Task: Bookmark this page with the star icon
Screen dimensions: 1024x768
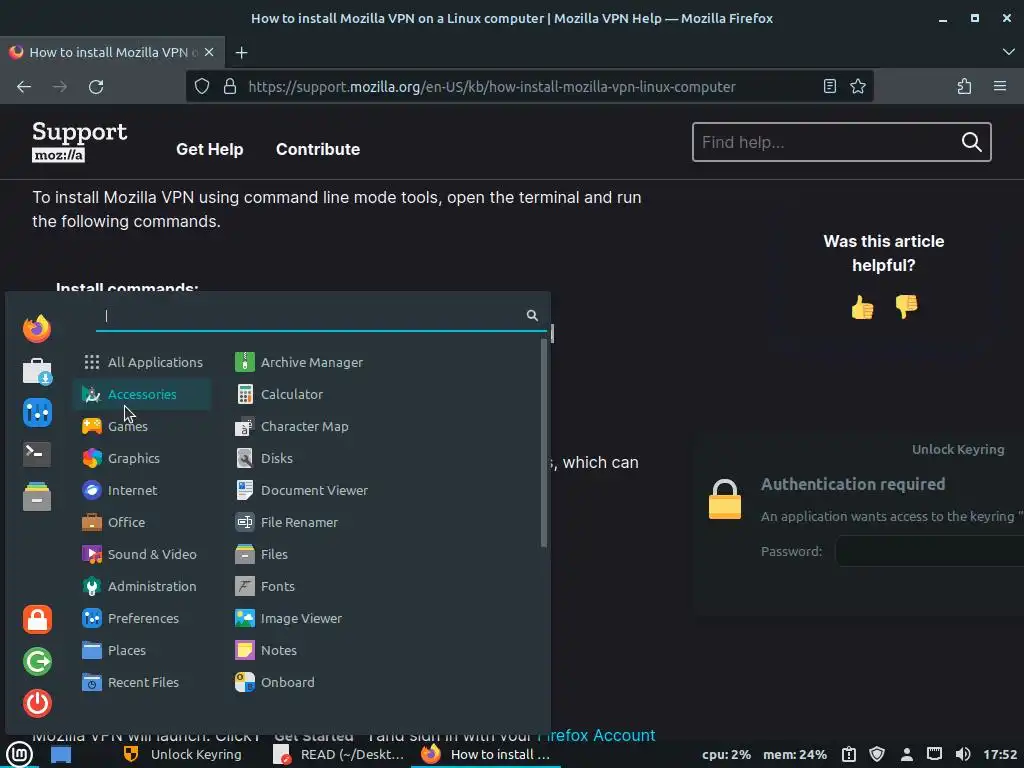Action: [857, 86]
